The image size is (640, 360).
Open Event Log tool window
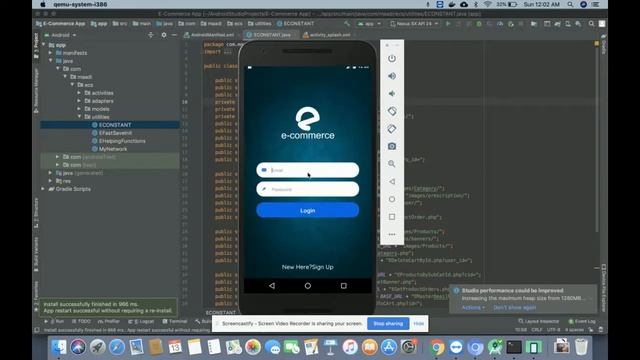click(582, 322)
